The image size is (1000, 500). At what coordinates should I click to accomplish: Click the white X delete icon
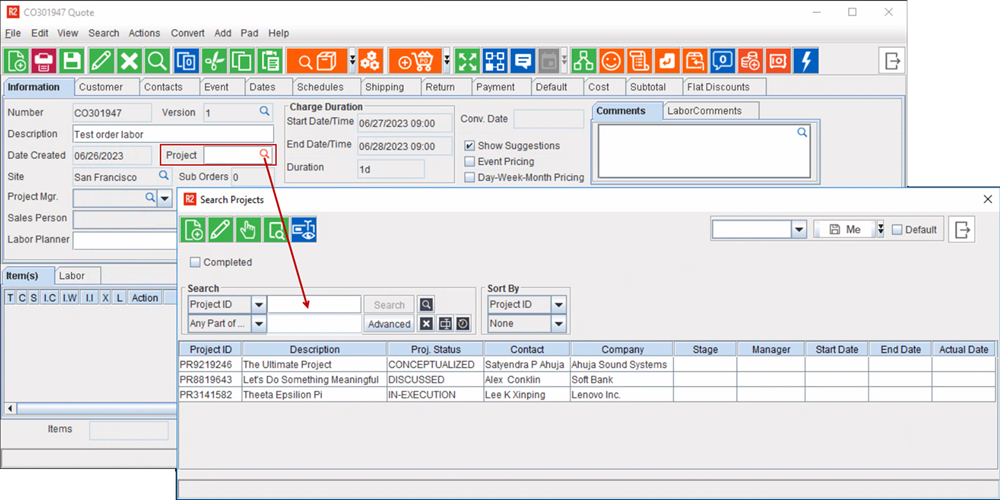click(129, 61)
